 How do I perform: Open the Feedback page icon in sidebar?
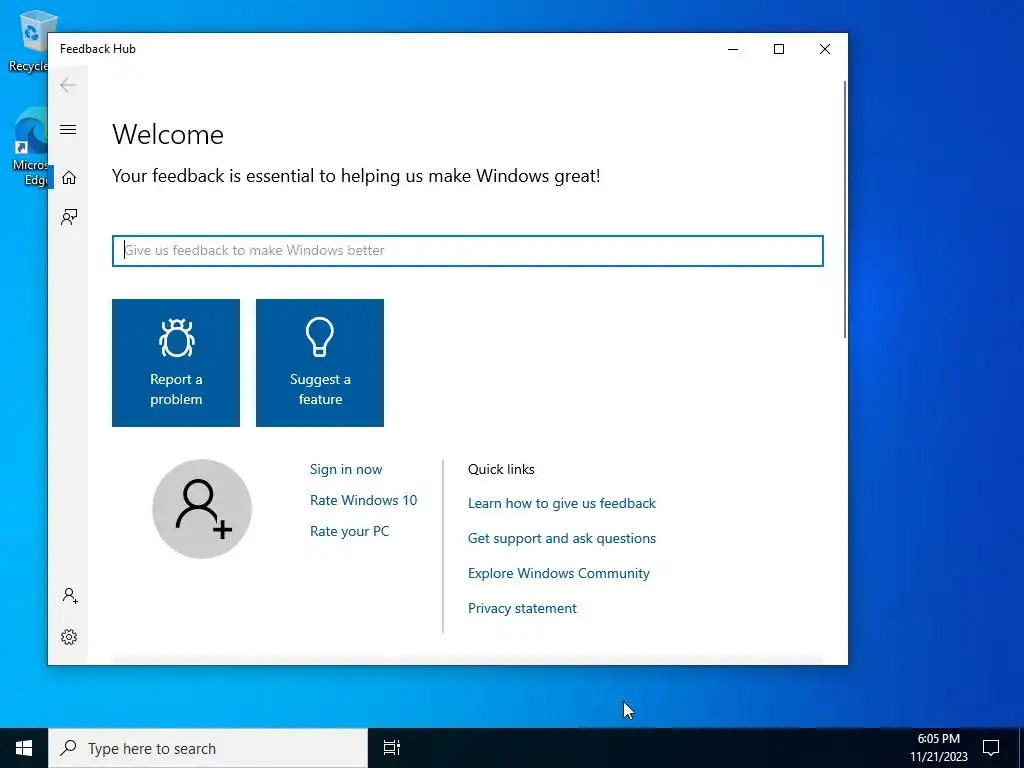[69, 217]
